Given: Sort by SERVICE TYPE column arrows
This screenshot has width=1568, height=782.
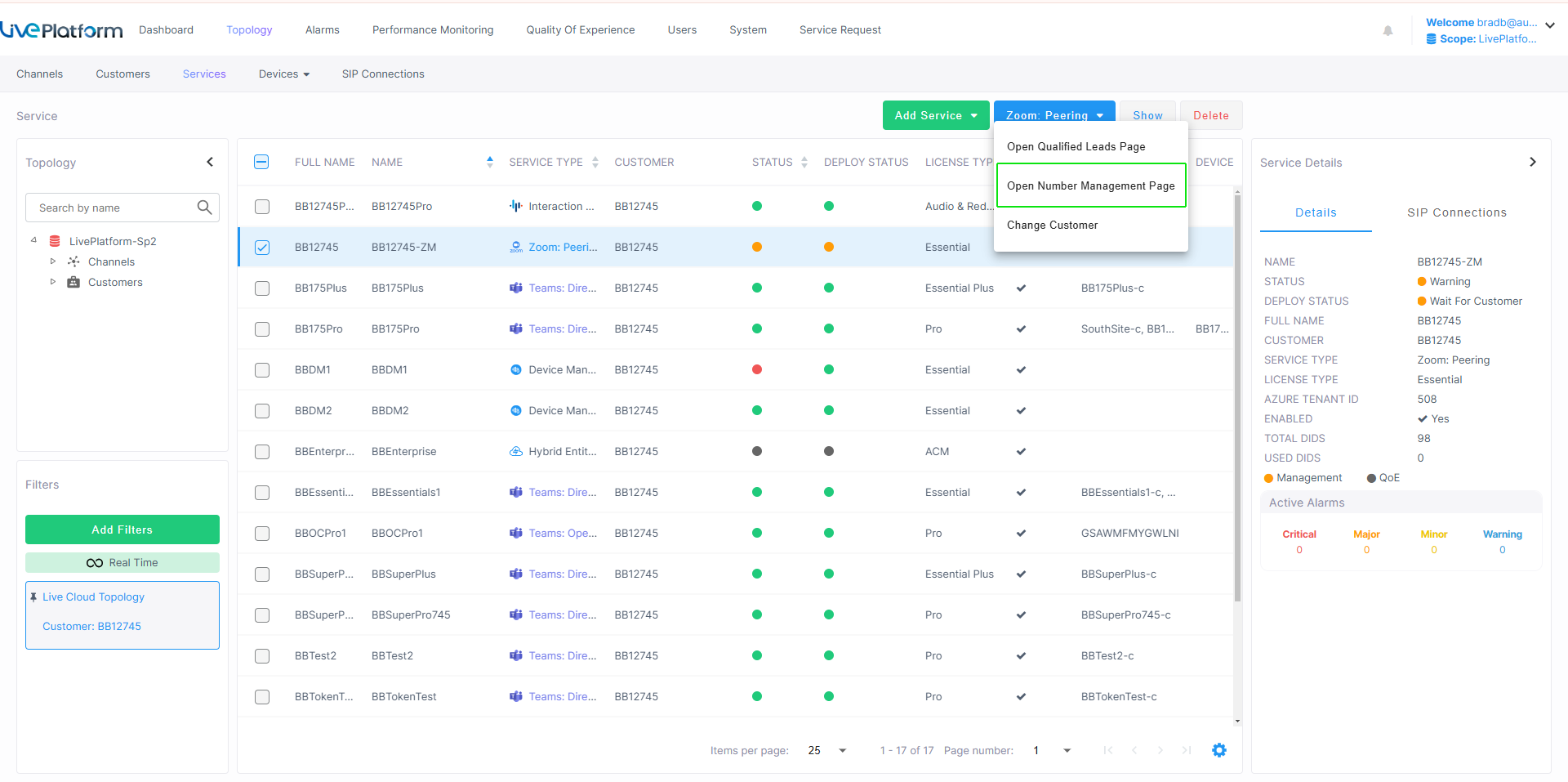Looking at the screenshot, I should click(595, 162).
